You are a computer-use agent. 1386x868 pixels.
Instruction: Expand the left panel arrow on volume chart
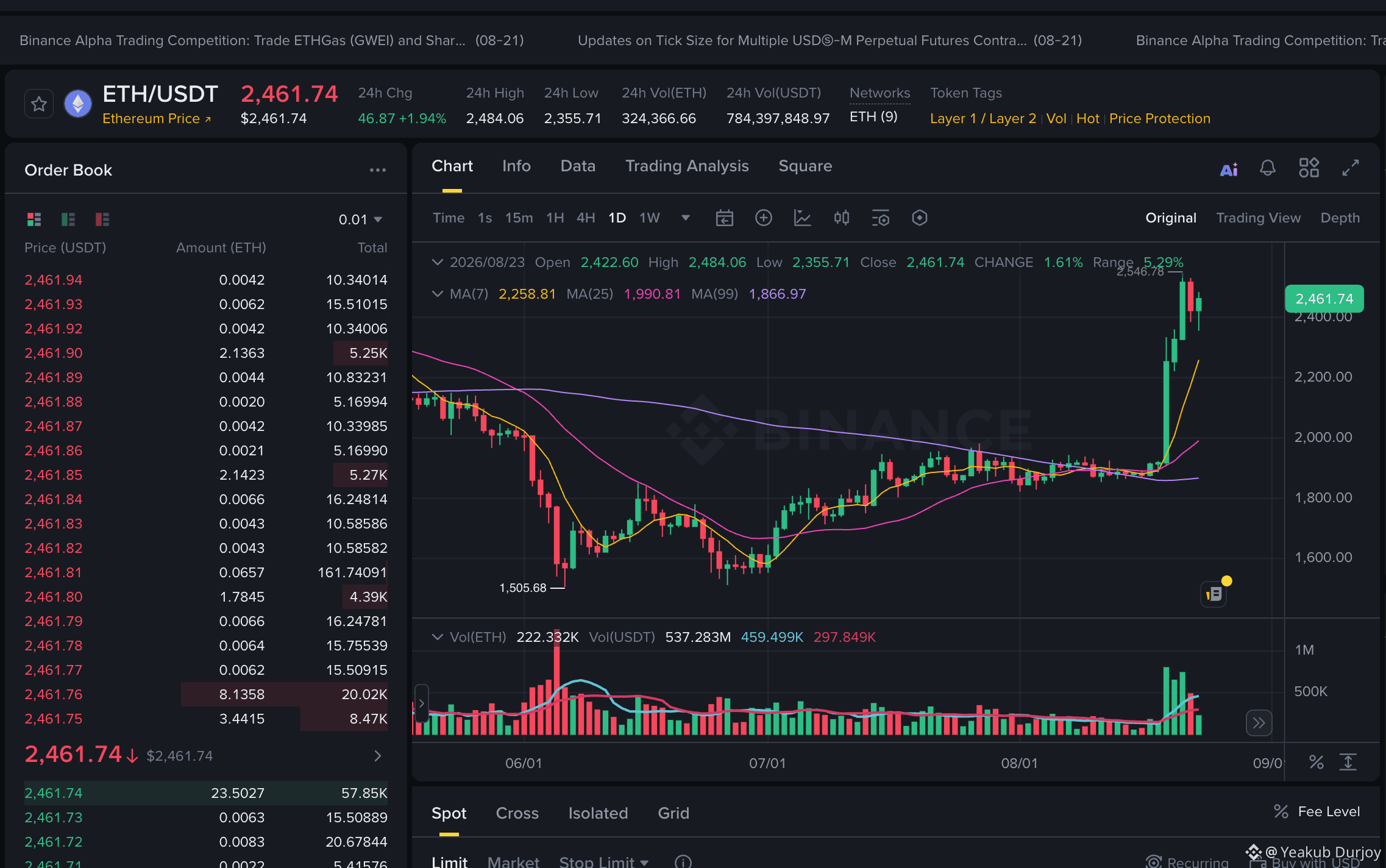[421, 703]
